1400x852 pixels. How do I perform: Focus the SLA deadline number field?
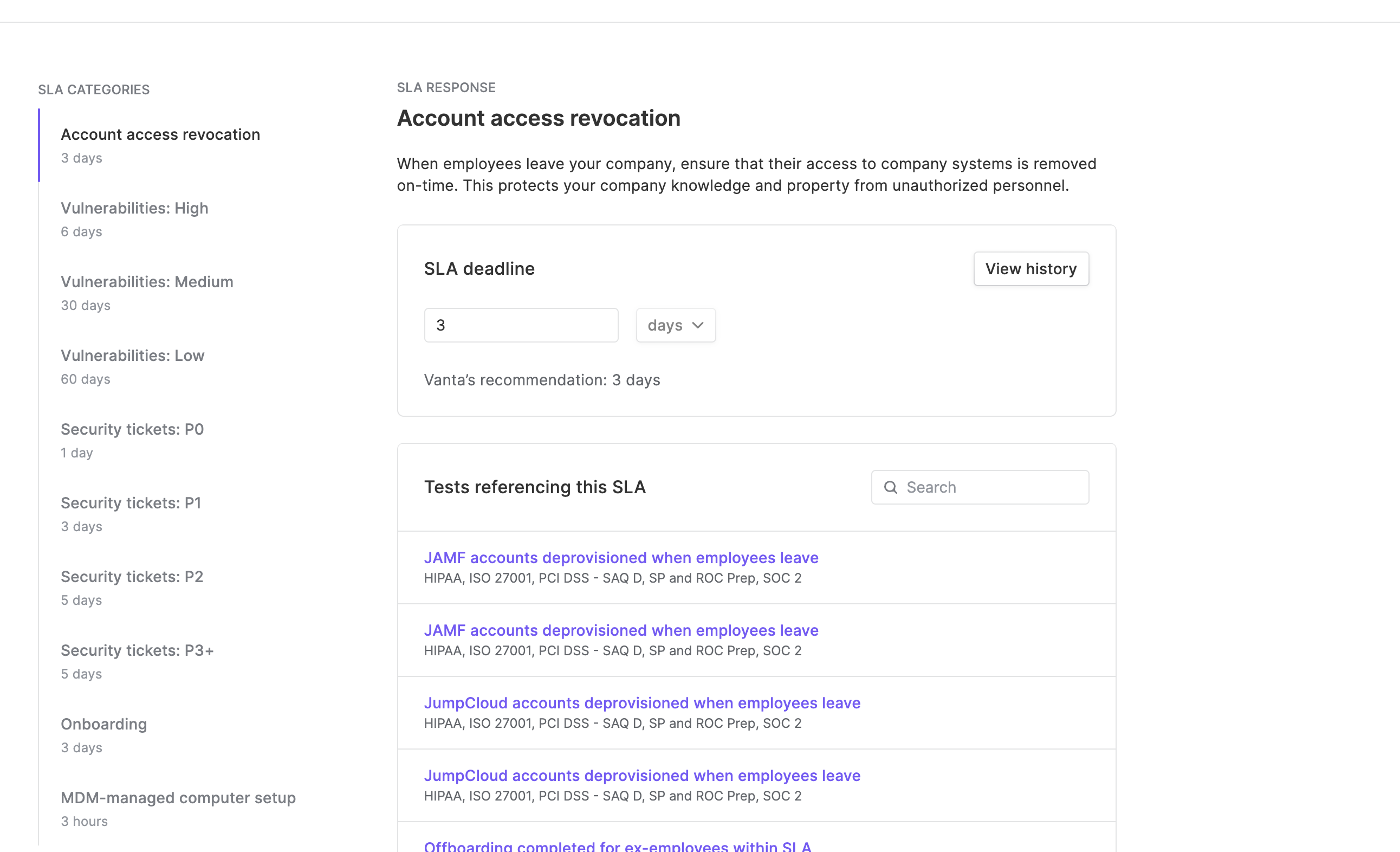[x=521, y=325]
